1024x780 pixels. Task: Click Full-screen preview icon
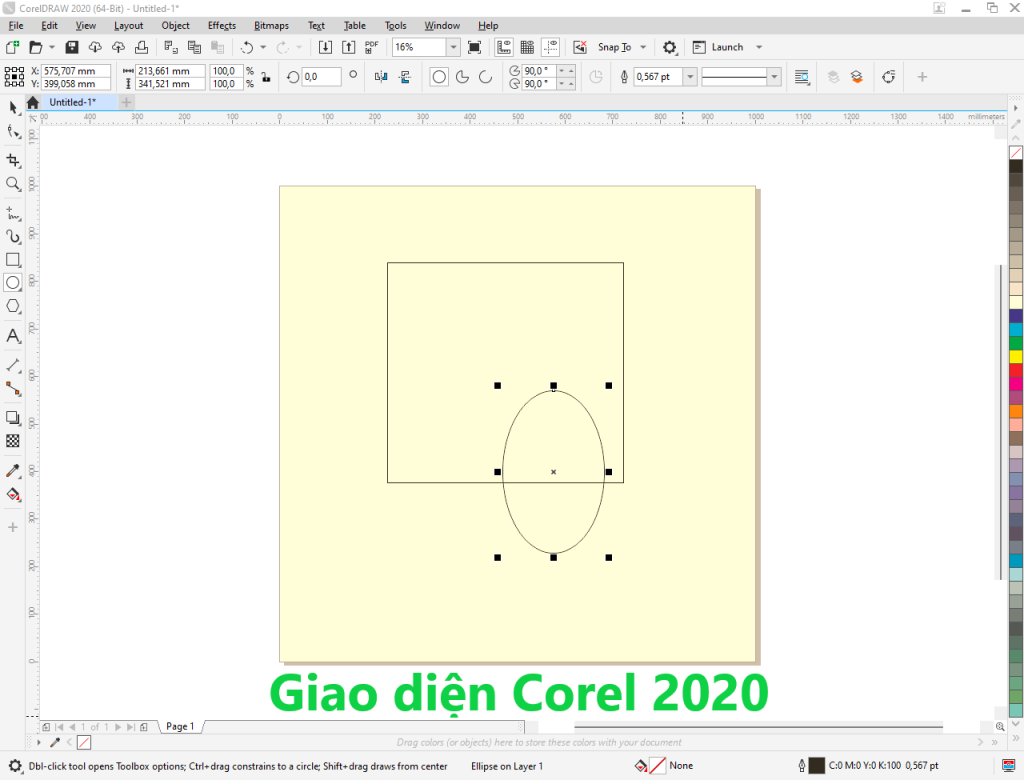tap(475, 47)
